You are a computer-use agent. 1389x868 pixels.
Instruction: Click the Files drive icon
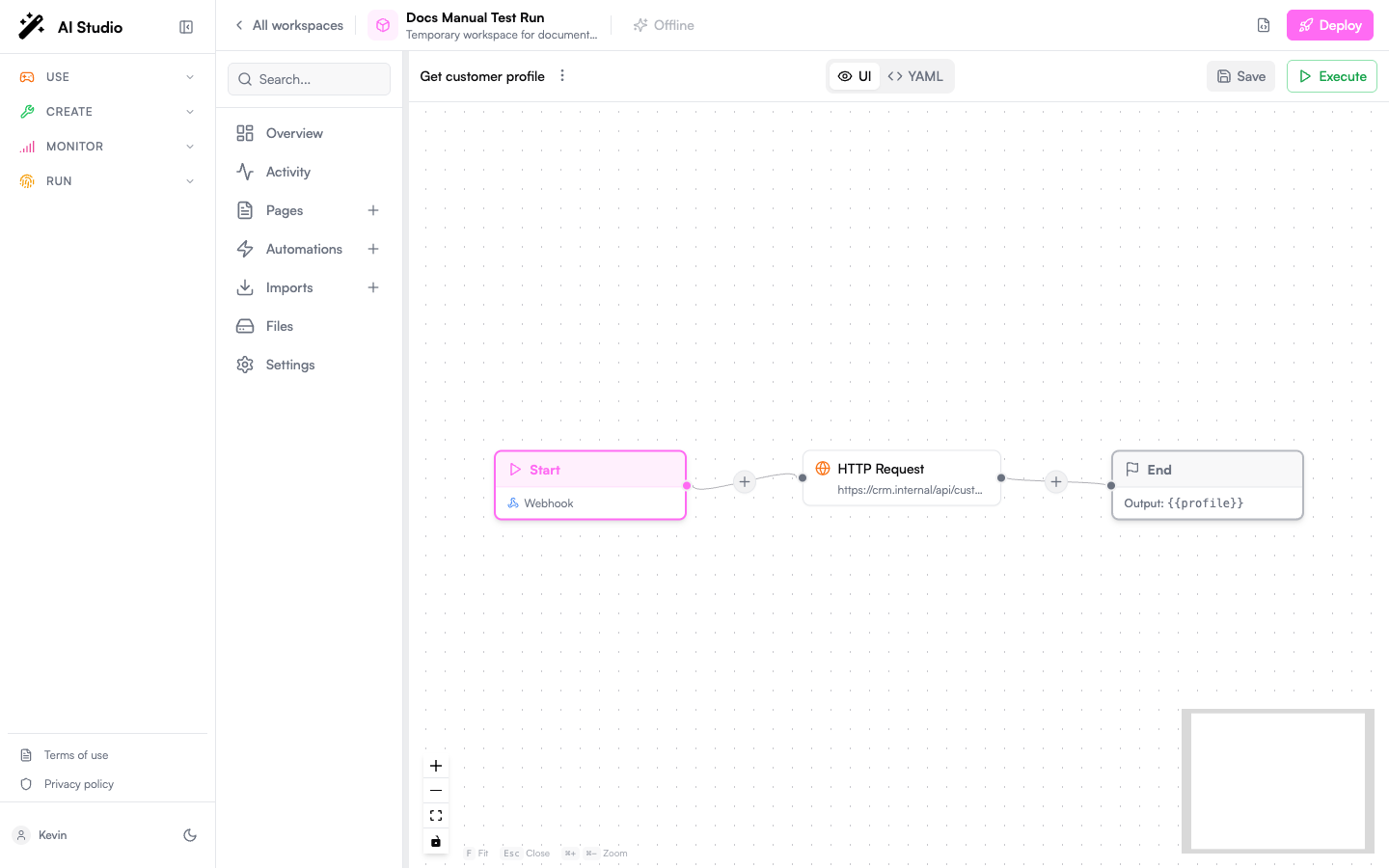pos(245,326)
